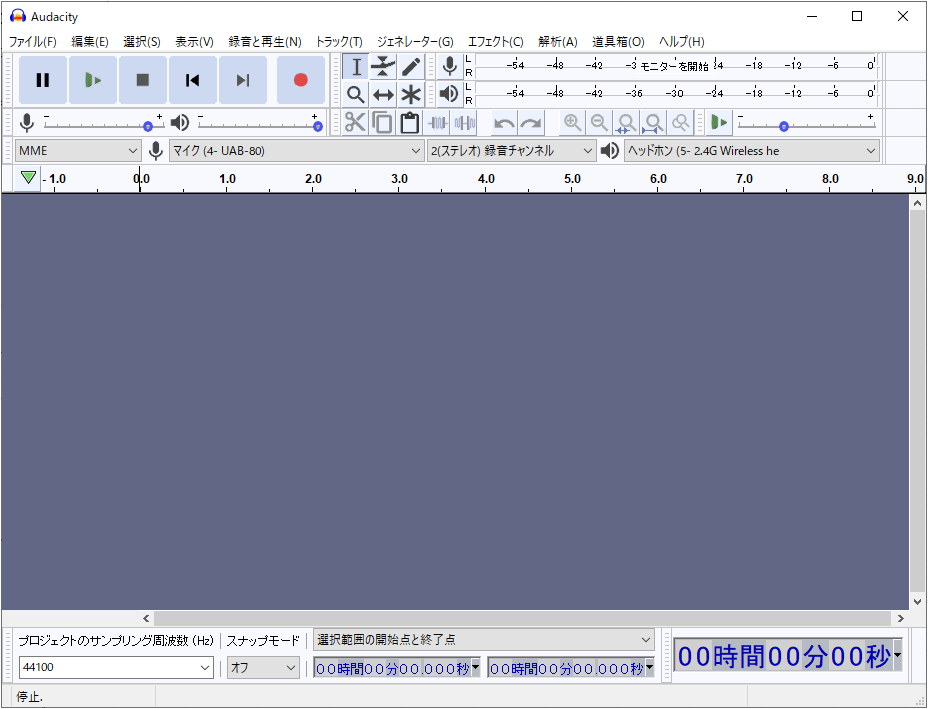Start recording with the red Record button

(301, 80)
